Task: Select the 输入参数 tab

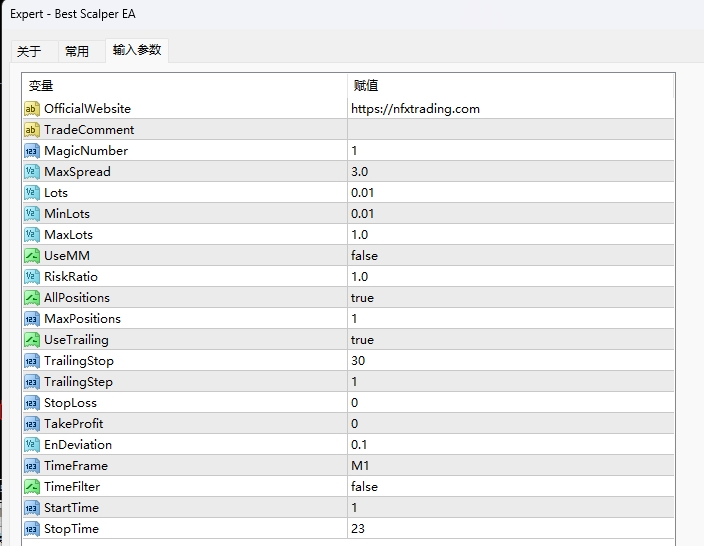Action: pyautogui.click(x=137, y=50)
